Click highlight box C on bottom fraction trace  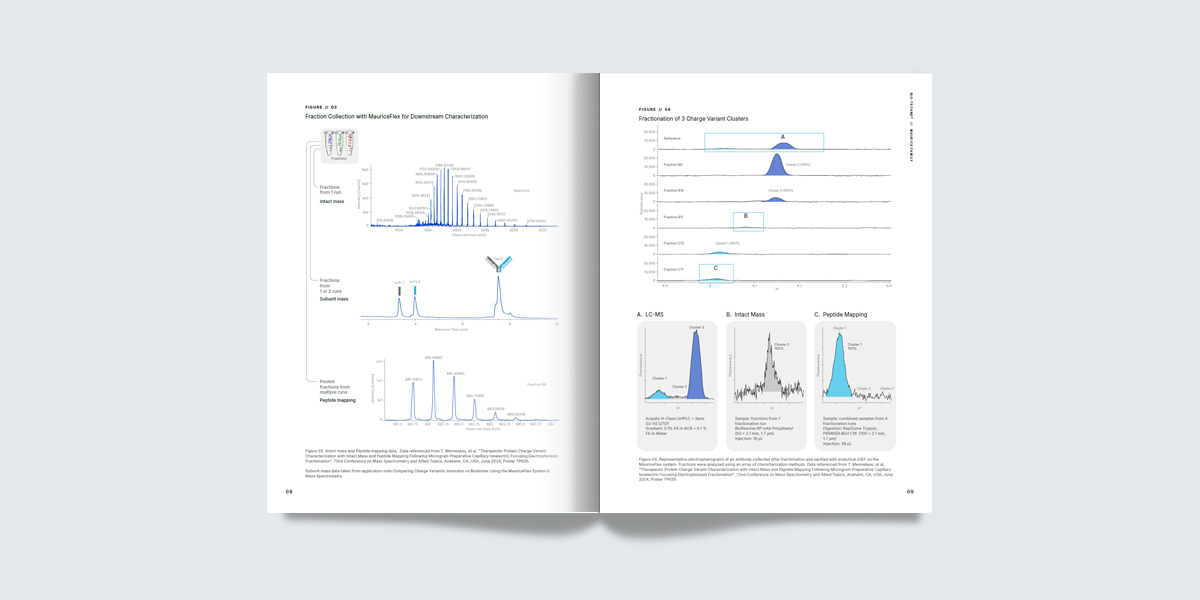[x=716, y=272]
